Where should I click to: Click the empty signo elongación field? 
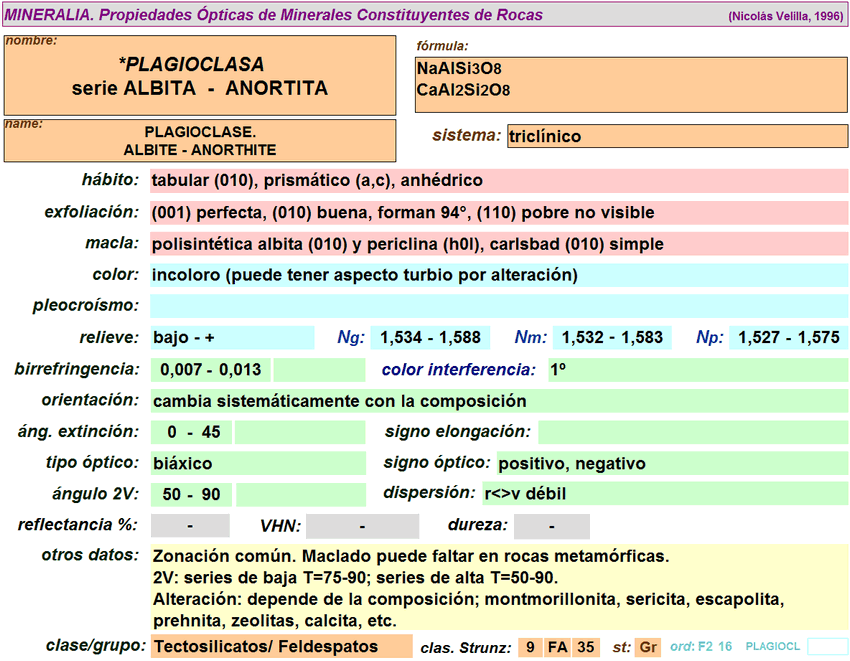(692, 433)
